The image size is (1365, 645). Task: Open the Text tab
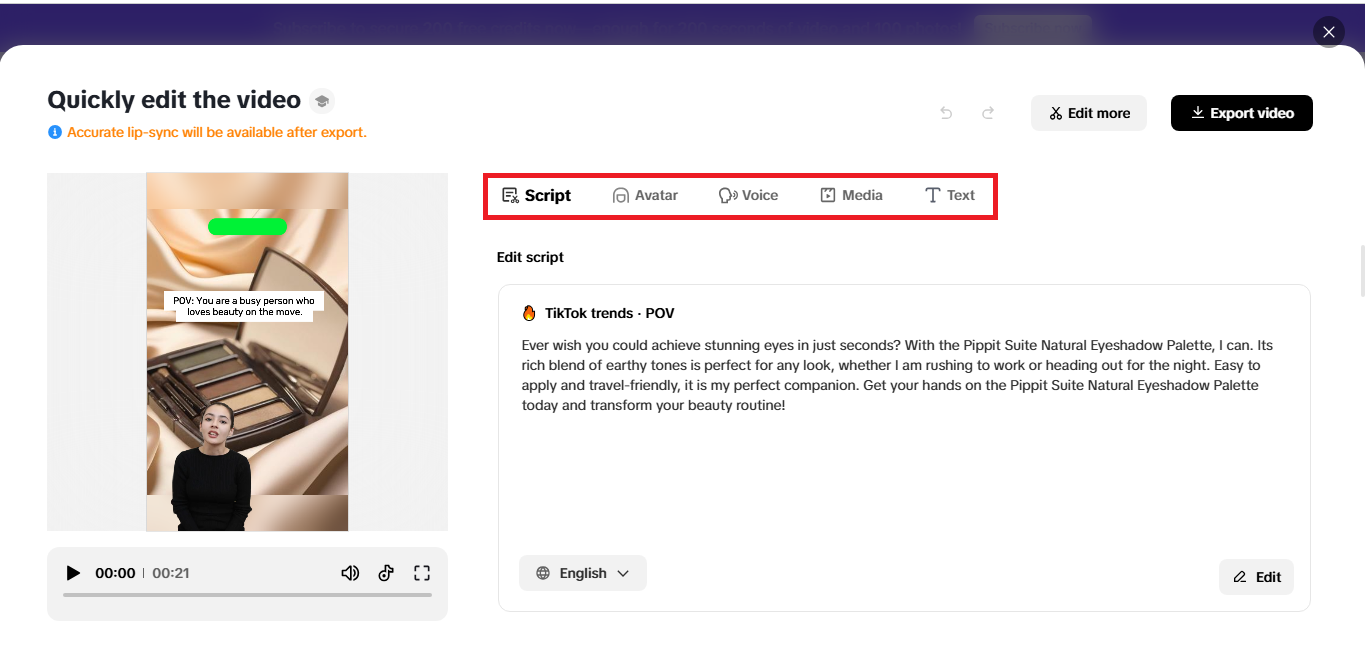pyautogui.click(x=950, y=195)
